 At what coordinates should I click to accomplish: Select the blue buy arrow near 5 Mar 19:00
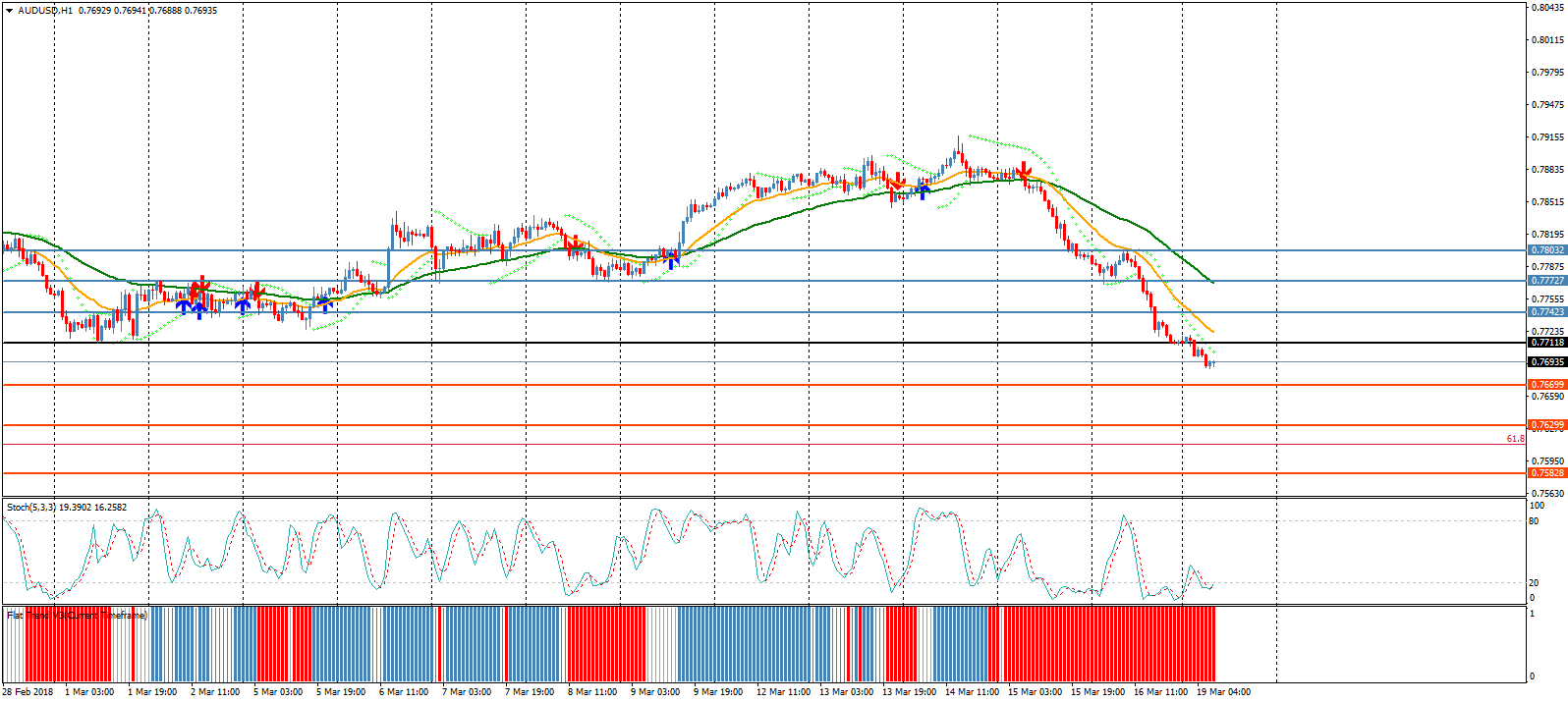[x=324, y=304]
